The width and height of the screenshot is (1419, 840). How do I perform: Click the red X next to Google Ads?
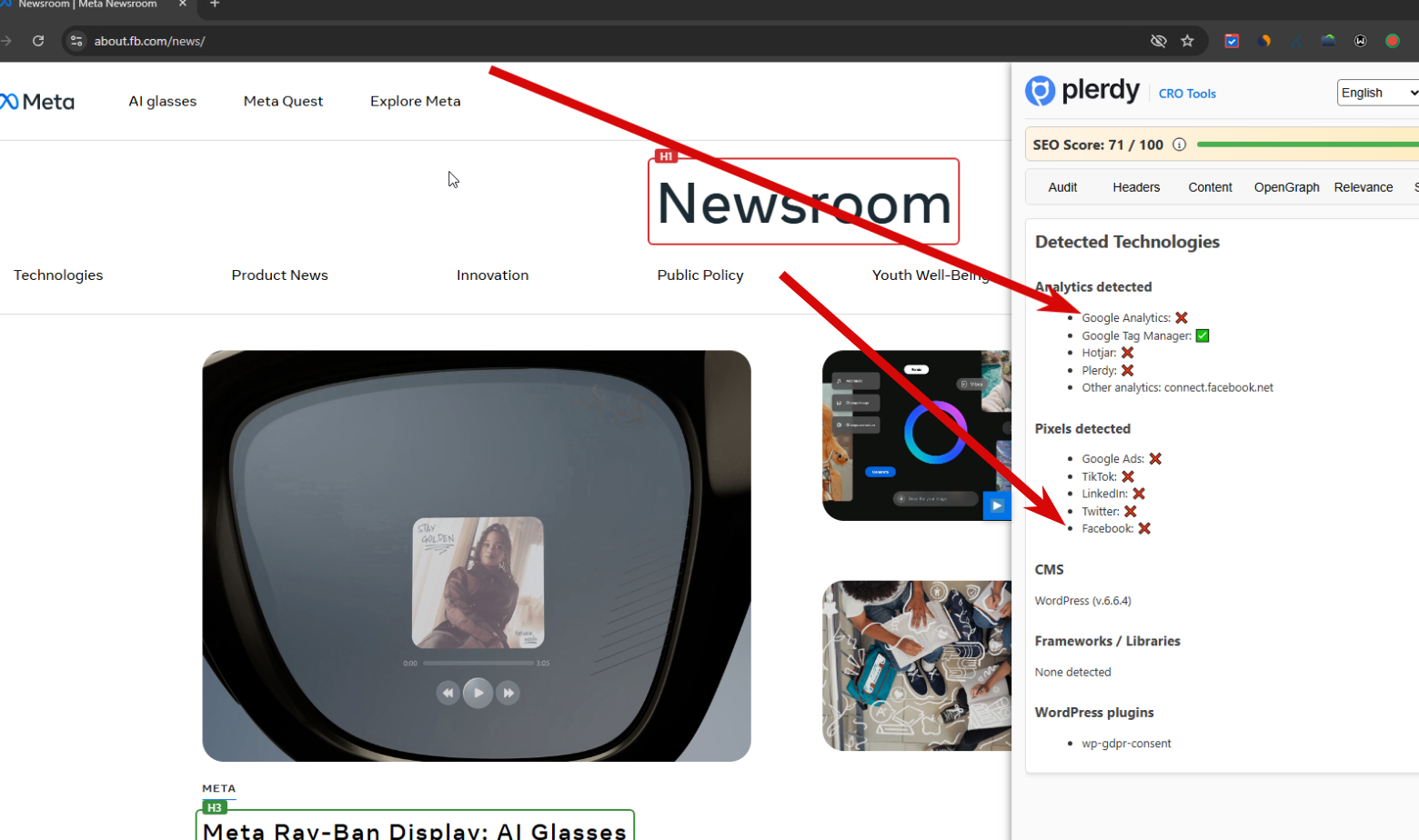[x=1155, y=459]
